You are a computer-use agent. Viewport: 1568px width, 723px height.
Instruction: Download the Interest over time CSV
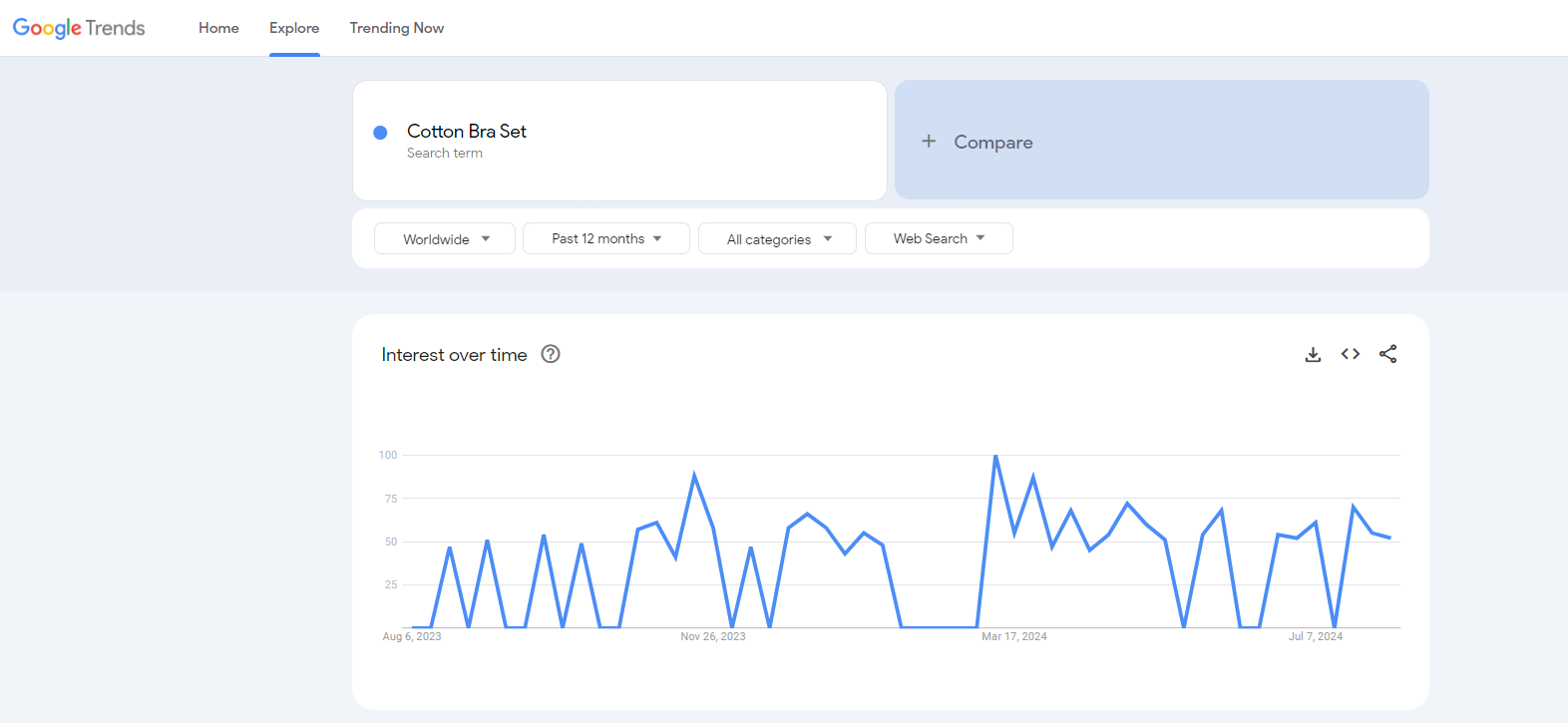1313,354
